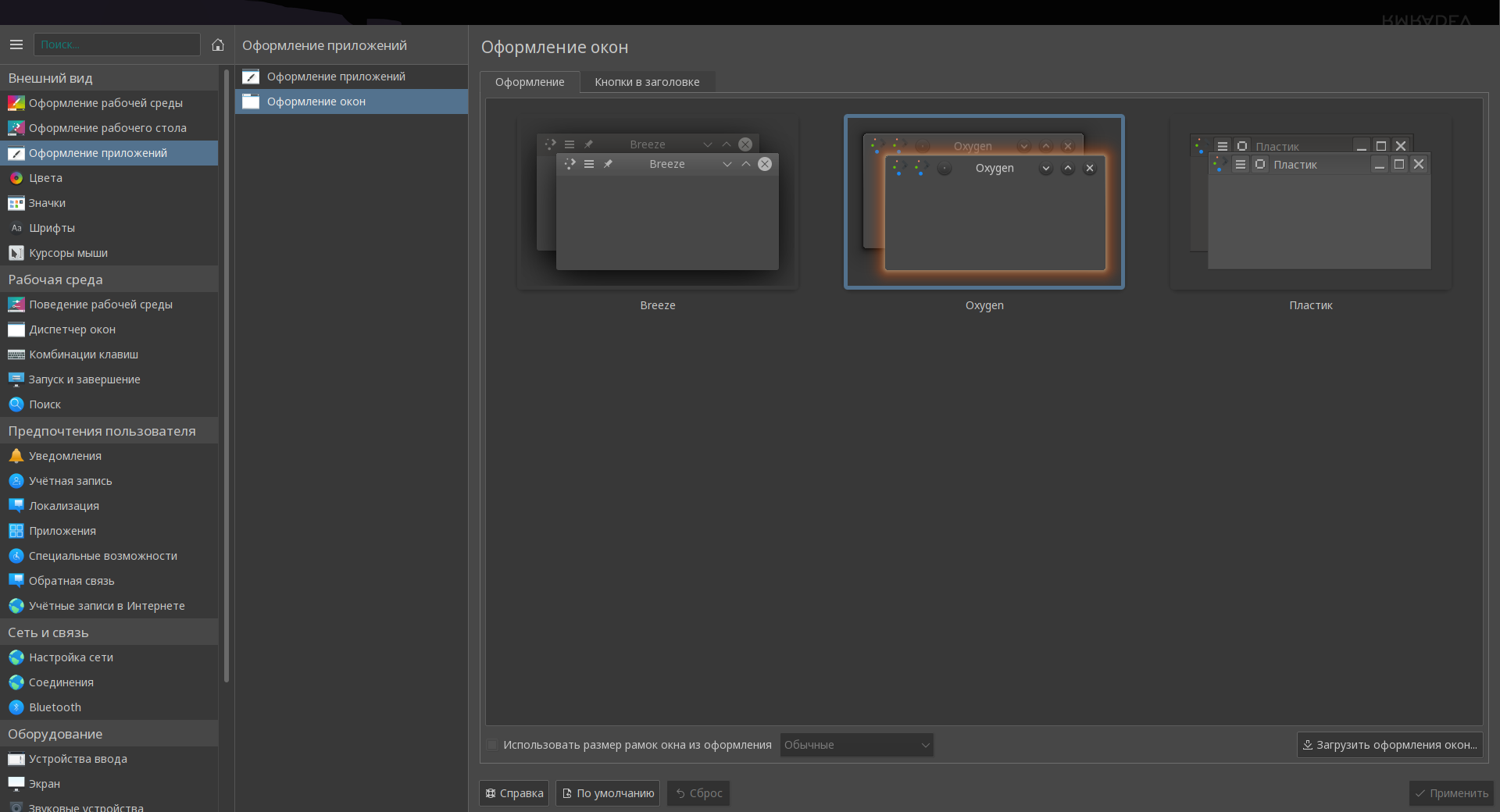Click the Учётная запись user icon
Image resolution: width=1500 pixels, height=812 pixels.
coord(16,481)
